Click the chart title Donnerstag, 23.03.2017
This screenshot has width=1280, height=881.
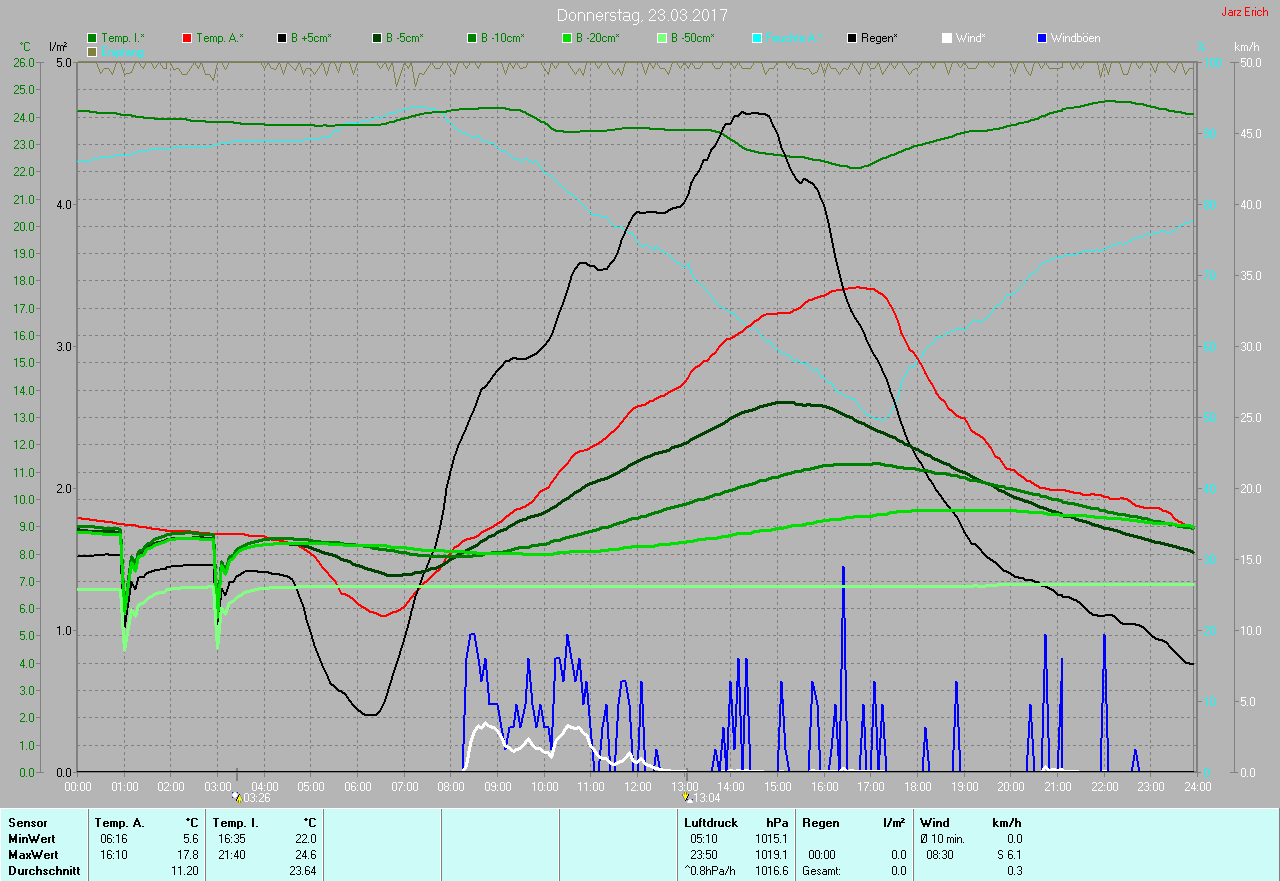click(642, 15)
